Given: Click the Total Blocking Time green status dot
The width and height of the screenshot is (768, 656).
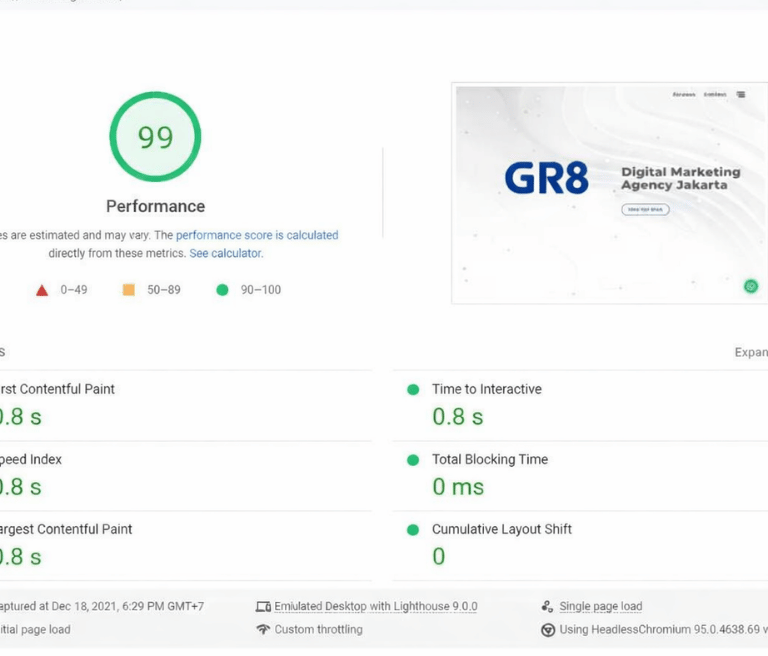Looking at the screenshot, I should coord(413,460).
